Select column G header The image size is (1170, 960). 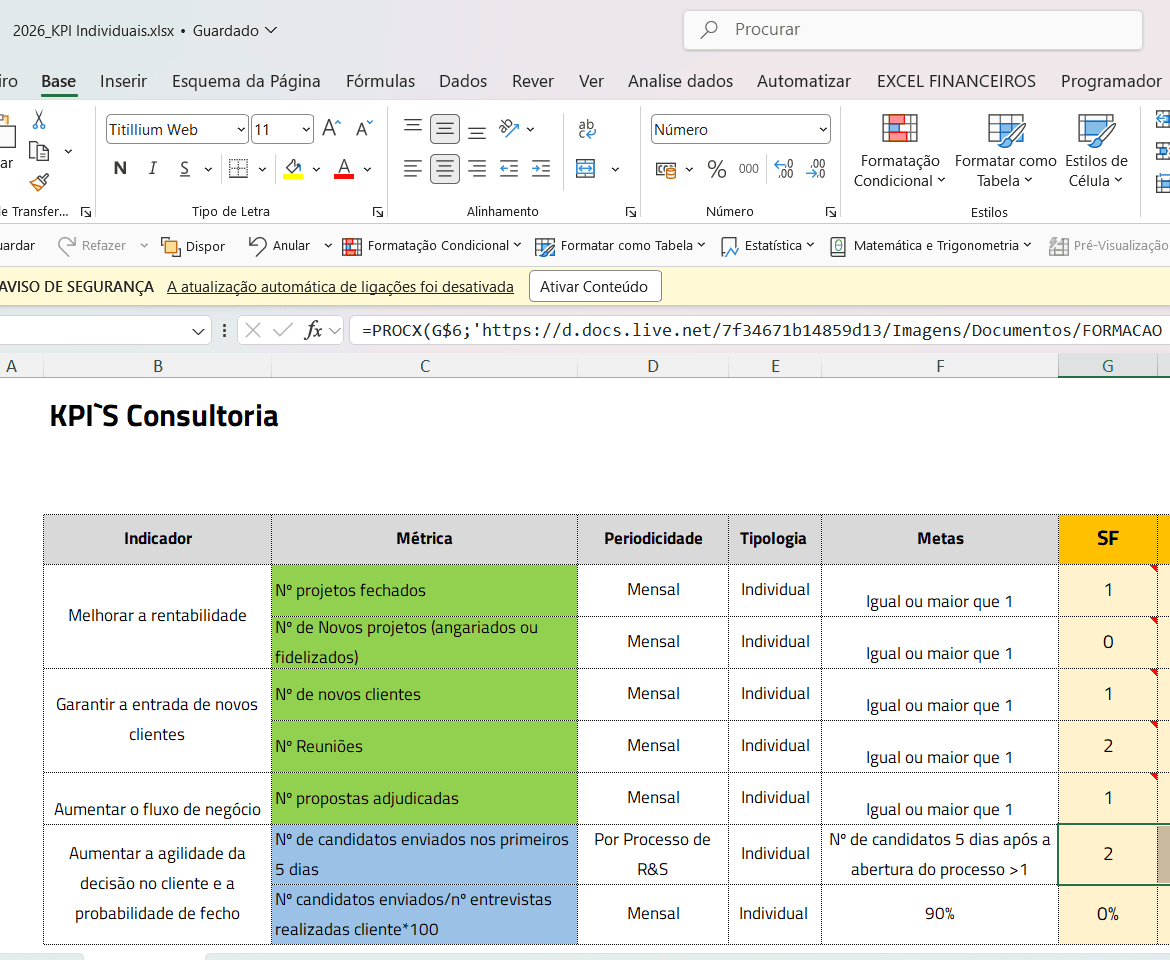click(x=1107, y=366)
